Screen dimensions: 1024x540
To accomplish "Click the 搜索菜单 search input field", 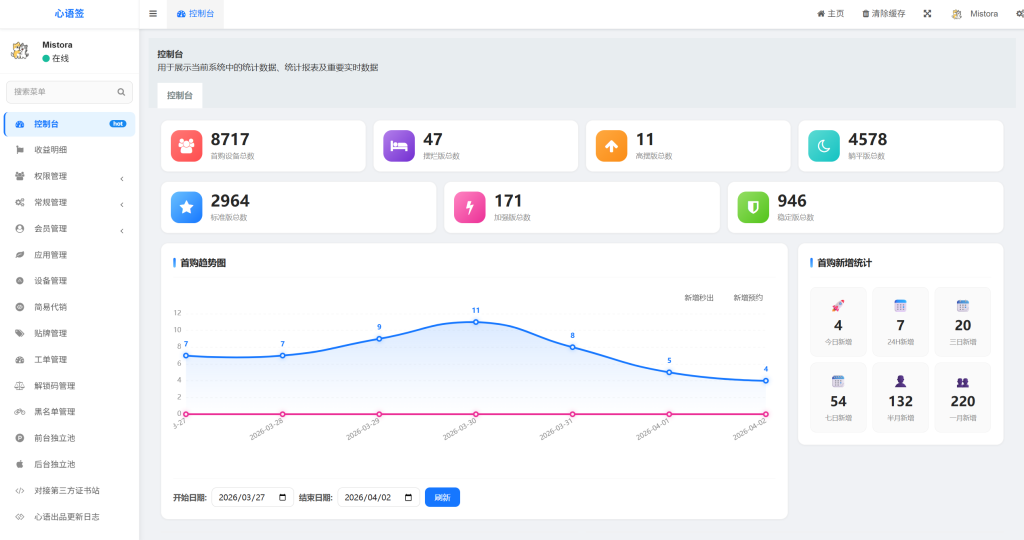I will click(69, 92).
